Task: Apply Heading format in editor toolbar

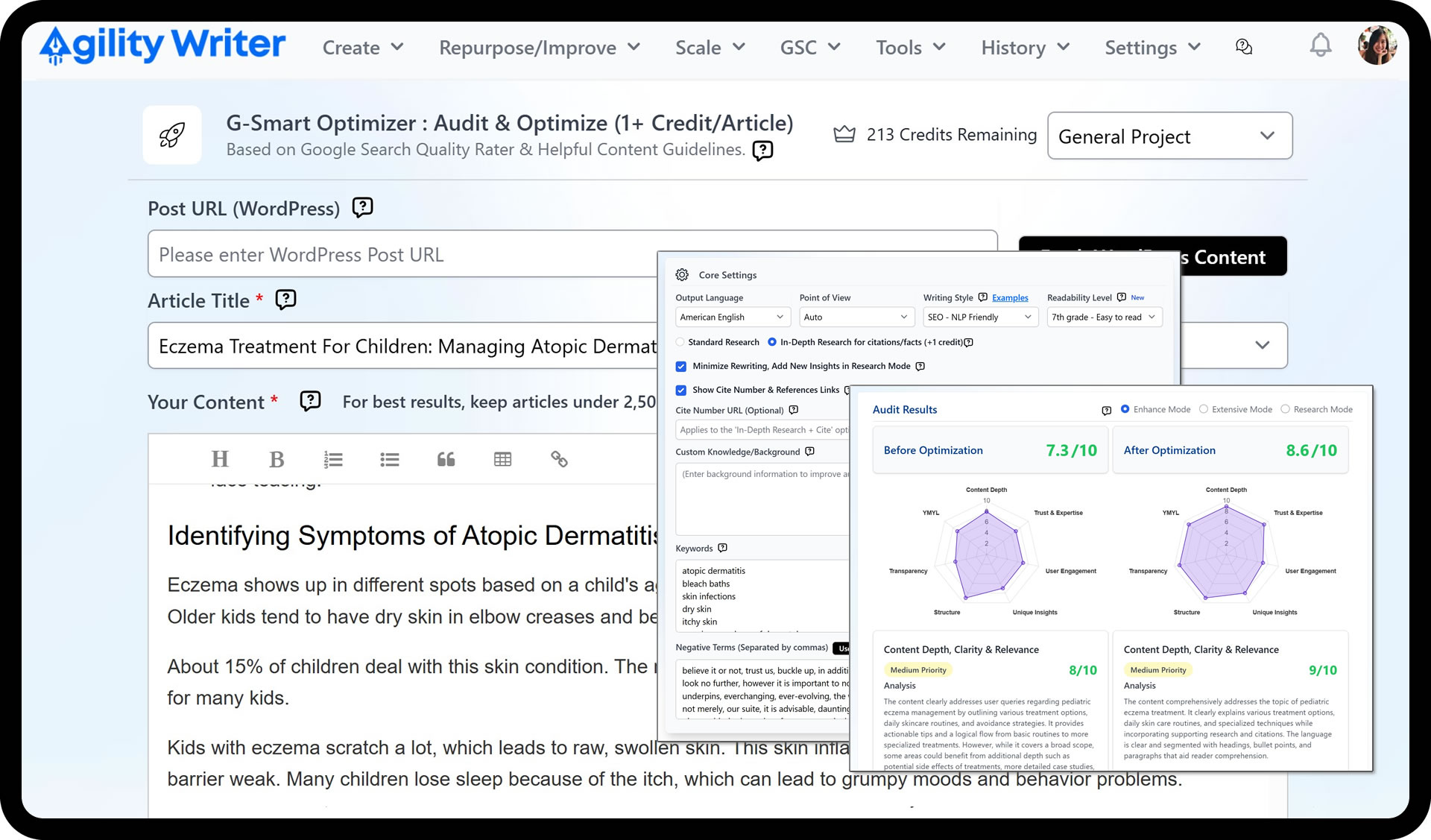Action: [x=220, y=459]
